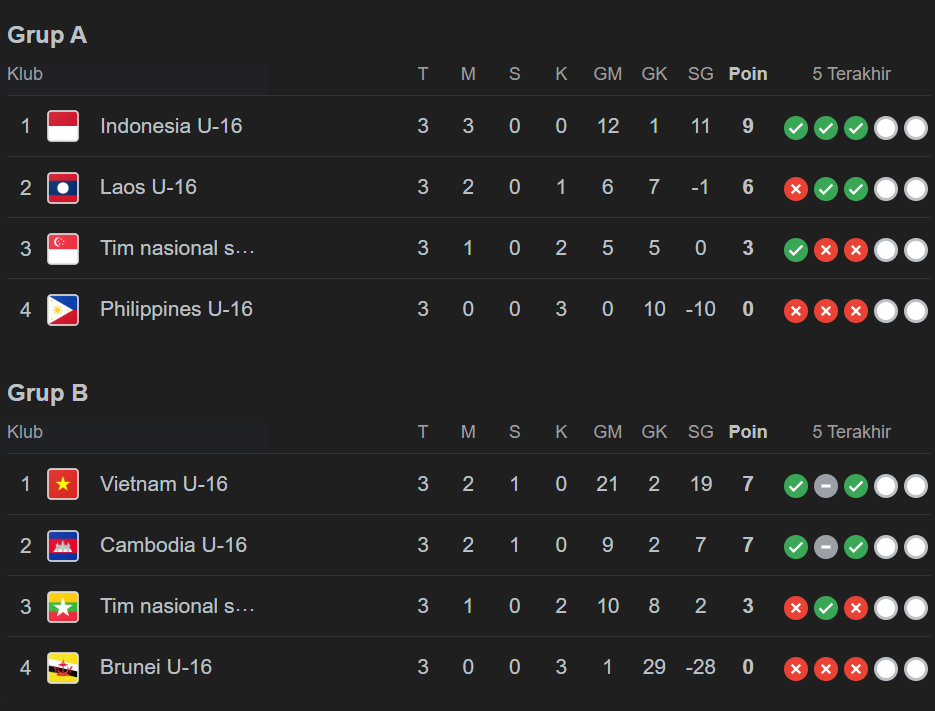The height and width of the screenshot is (711, 935).
Task: Click Cambodia's gray draw result icon
Action: [x=826, y=547]
